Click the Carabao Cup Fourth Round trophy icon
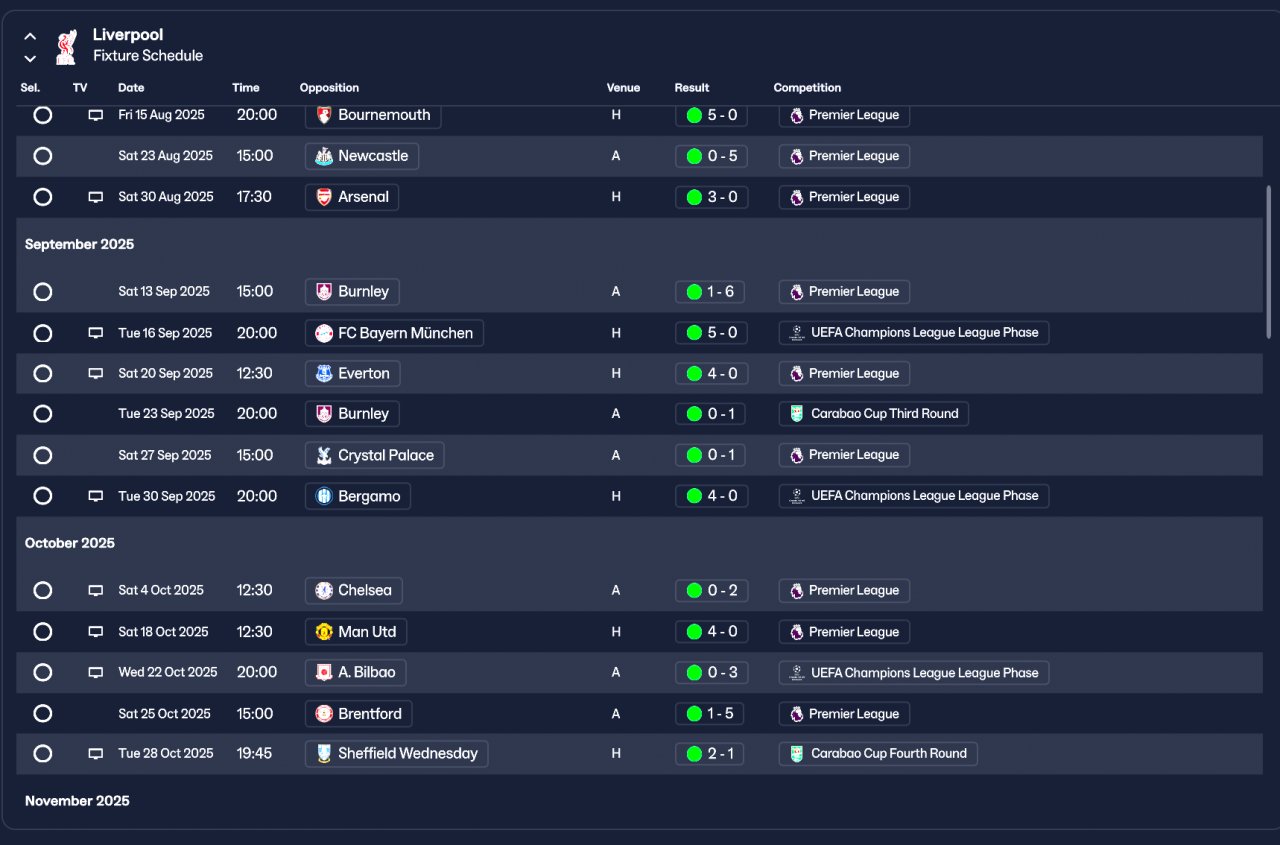Screen dimensions: 1280x845 796,753
